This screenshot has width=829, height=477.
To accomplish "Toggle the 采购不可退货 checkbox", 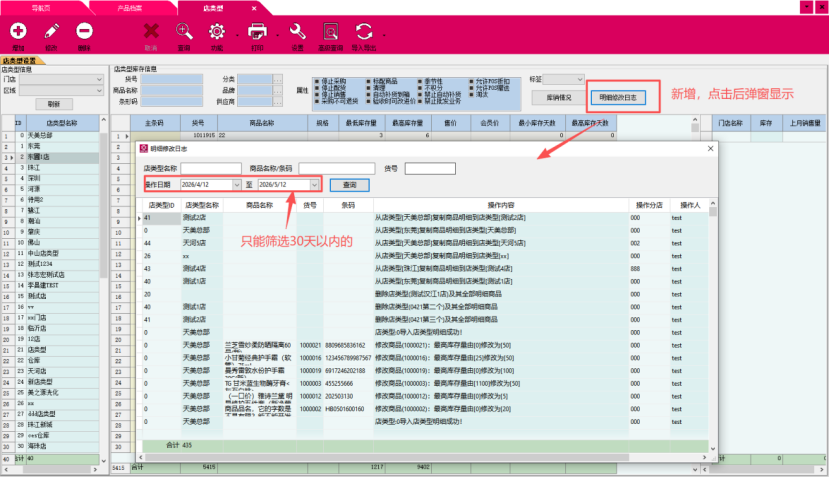I will (317, 100).
